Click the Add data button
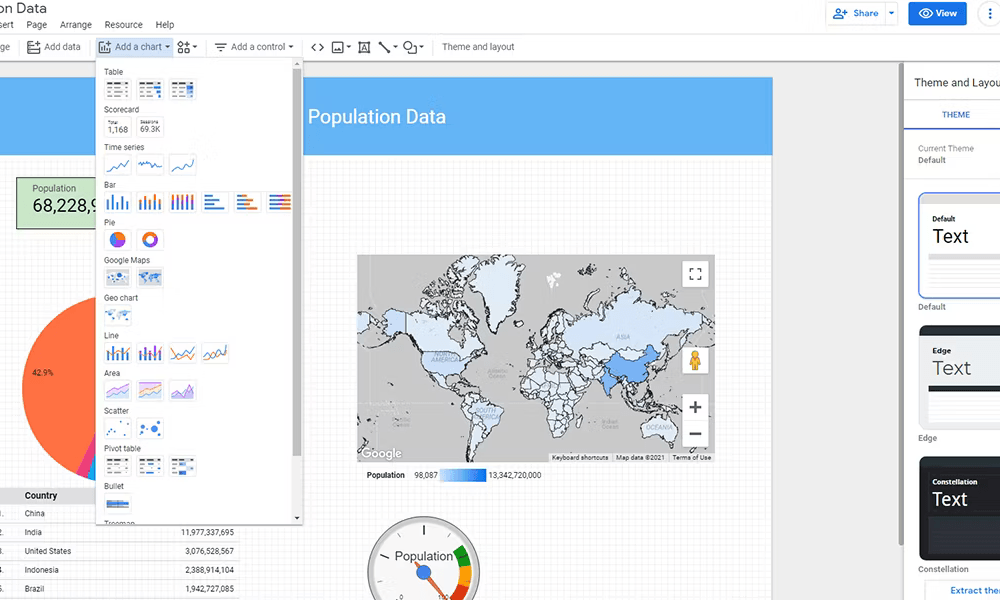Screen dimensions: 1000x600 point(54,47)
